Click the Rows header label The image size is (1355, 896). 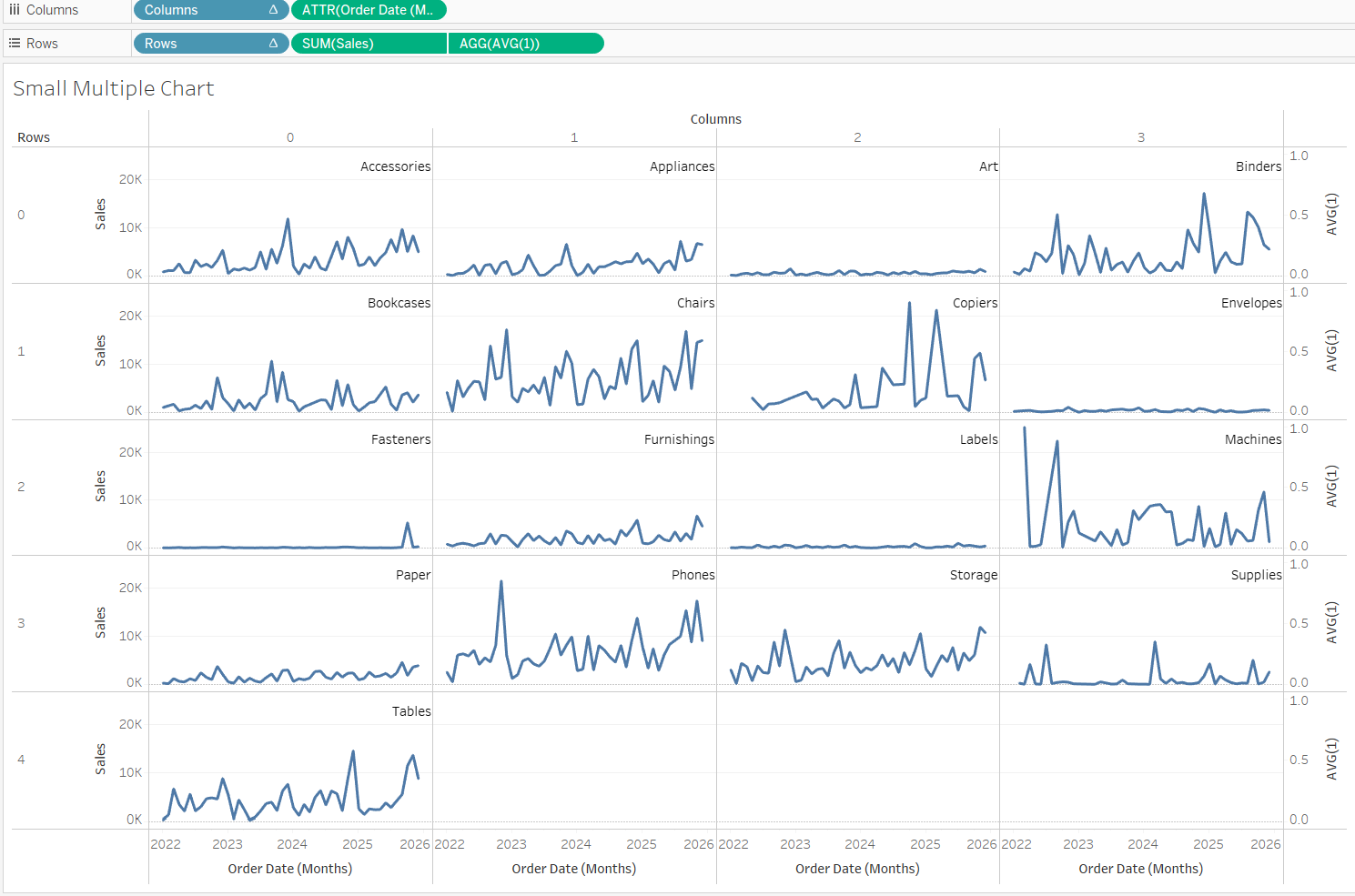(34, 137)
